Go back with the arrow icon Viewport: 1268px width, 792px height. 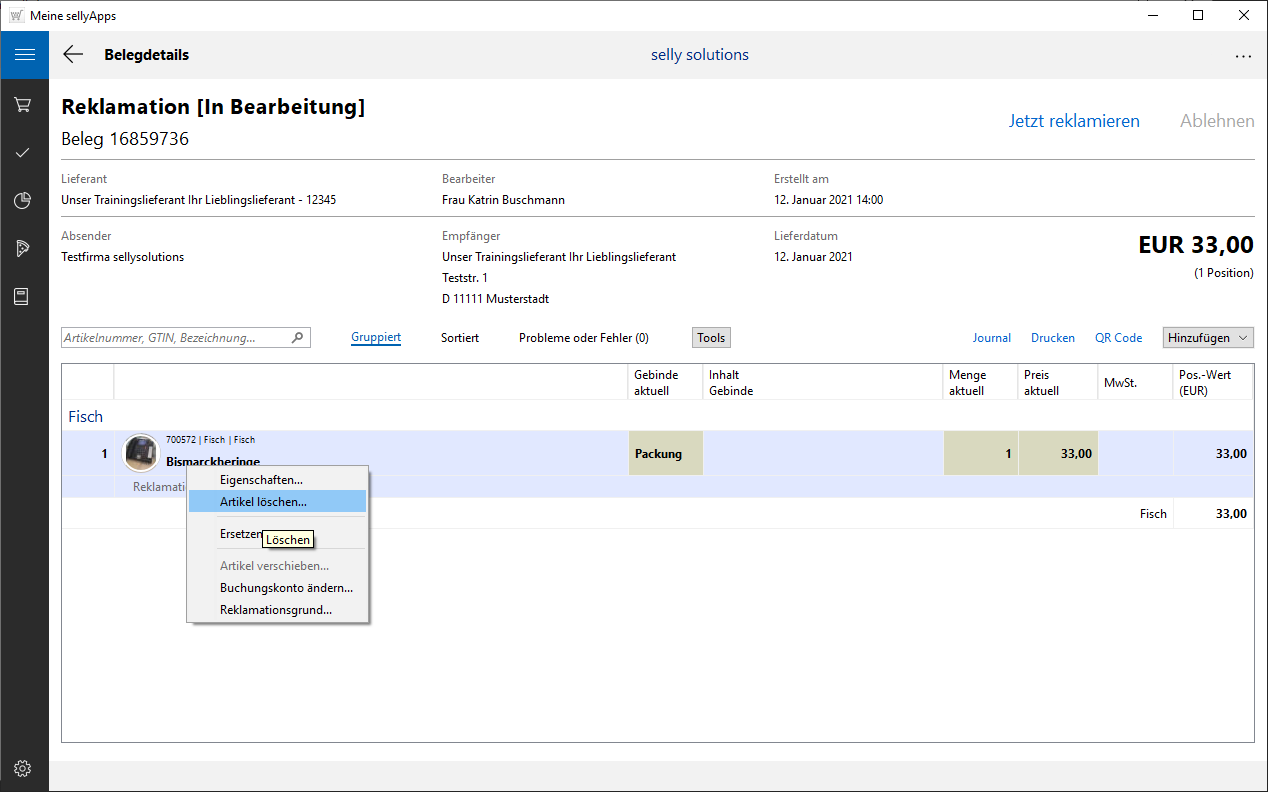pos(73,55)
